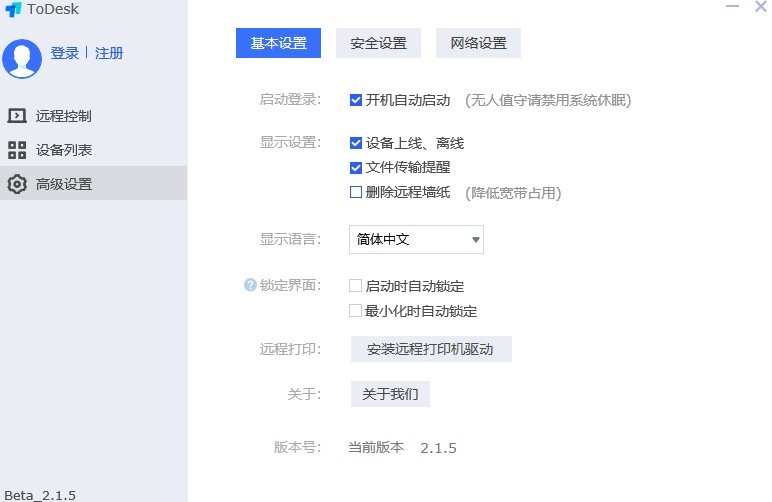Click the help icon beside 锁定界面
The width and height of the screenshot is (772, 502).
coord(250,285)
